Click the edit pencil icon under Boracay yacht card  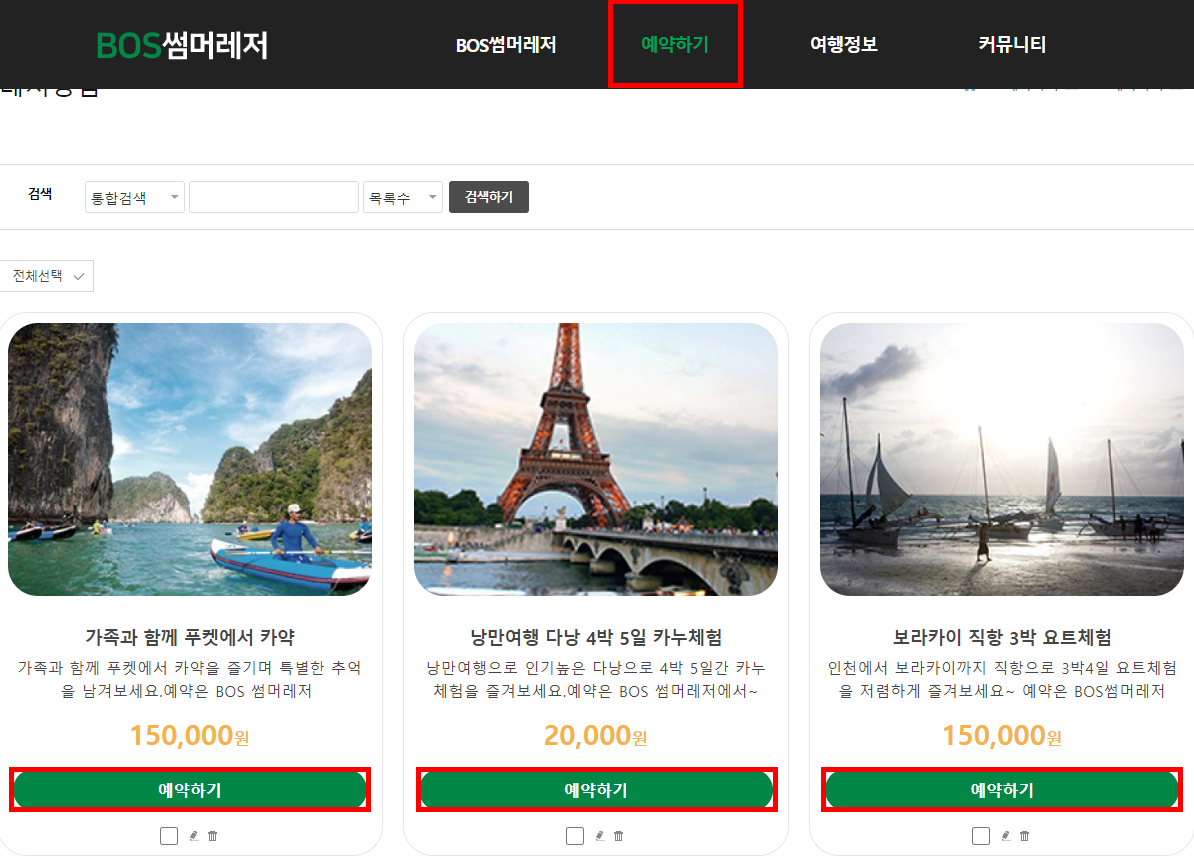[1006, 836]
